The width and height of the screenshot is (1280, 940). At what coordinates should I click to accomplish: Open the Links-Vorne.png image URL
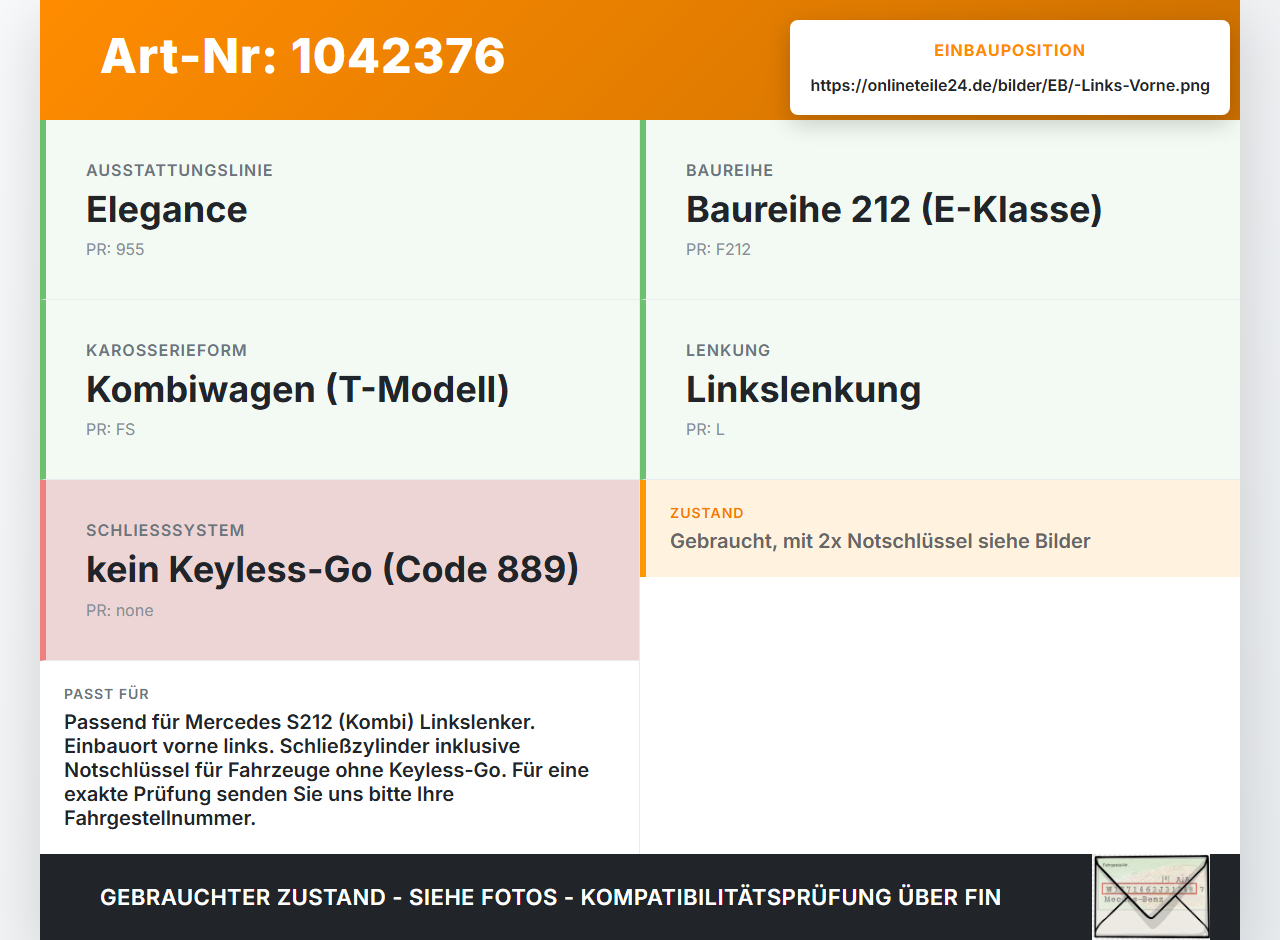click(x=1010, y=86)
